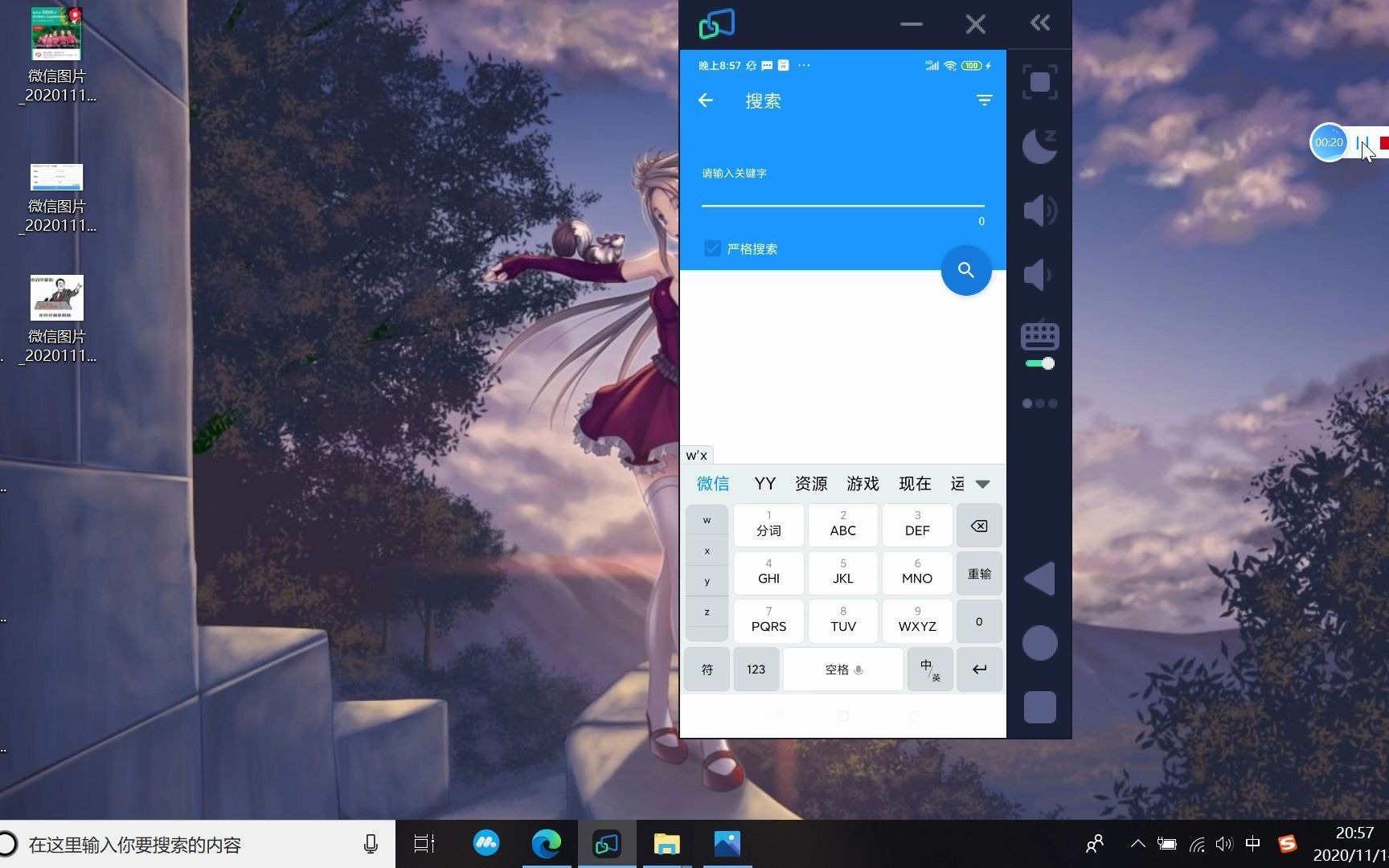The width and height of the screenshot is (1389, 868).
Task: Choose letter y in pinyin sidebar
Action: (x=707, y=581)
